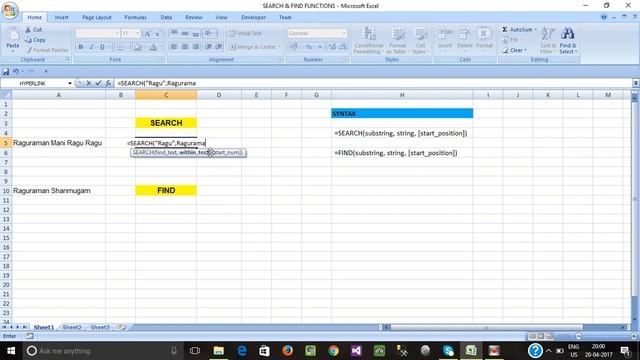The image size is (640, 360).
Task: Click the Windows Start button
Action: 11,351
